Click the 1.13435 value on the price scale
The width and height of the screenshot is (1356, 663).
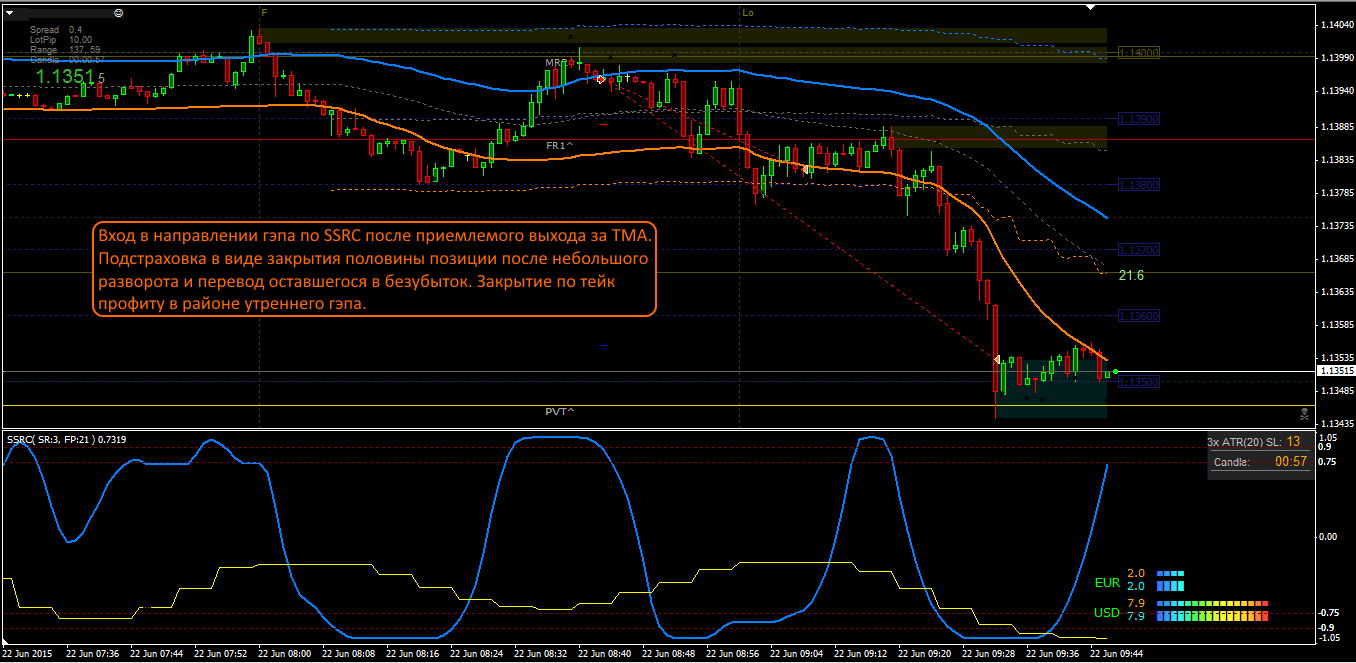(1336, 423)
